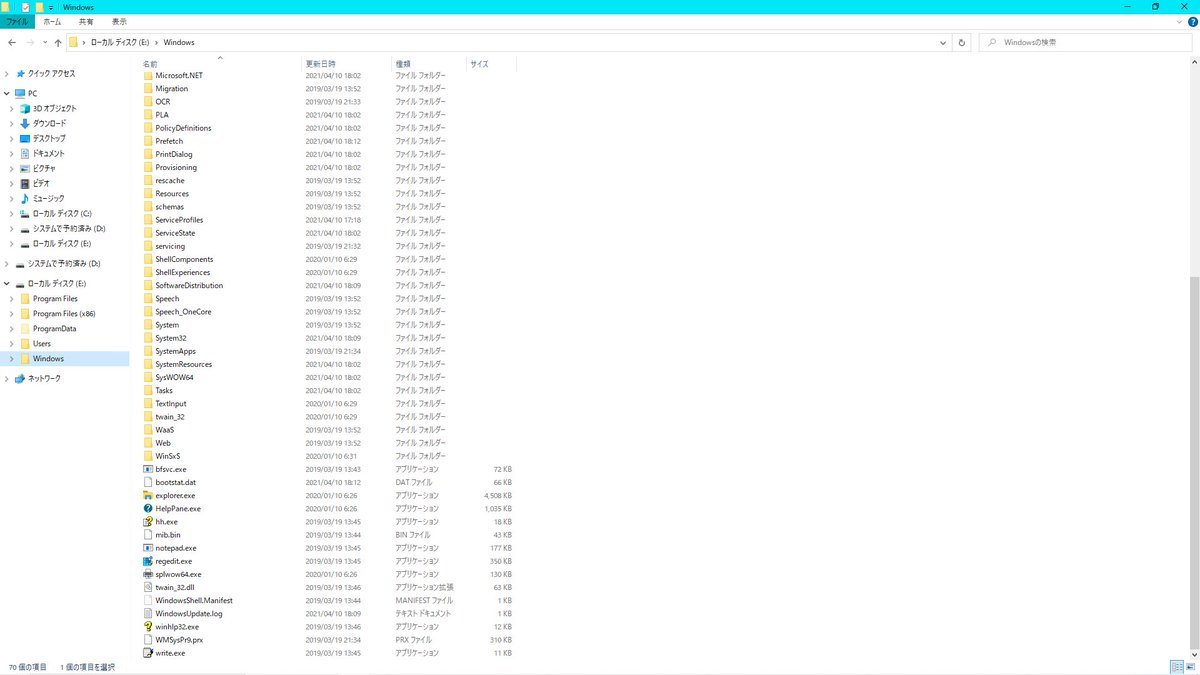Expand the Windows tree node
Image resolution: width=1200 pixels, height=675 pixels.
12,359
